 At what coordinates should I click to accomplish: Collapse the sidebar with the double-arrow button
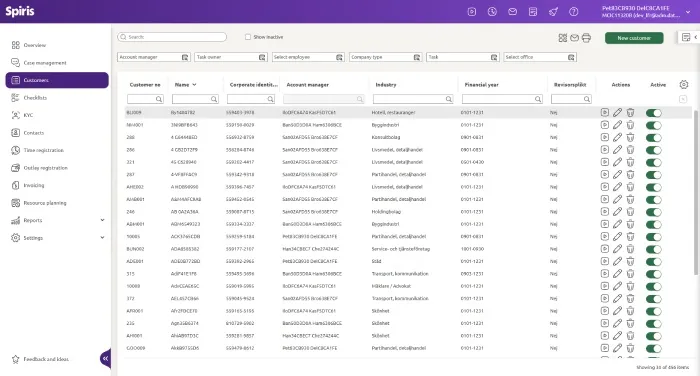pos(105,358)
